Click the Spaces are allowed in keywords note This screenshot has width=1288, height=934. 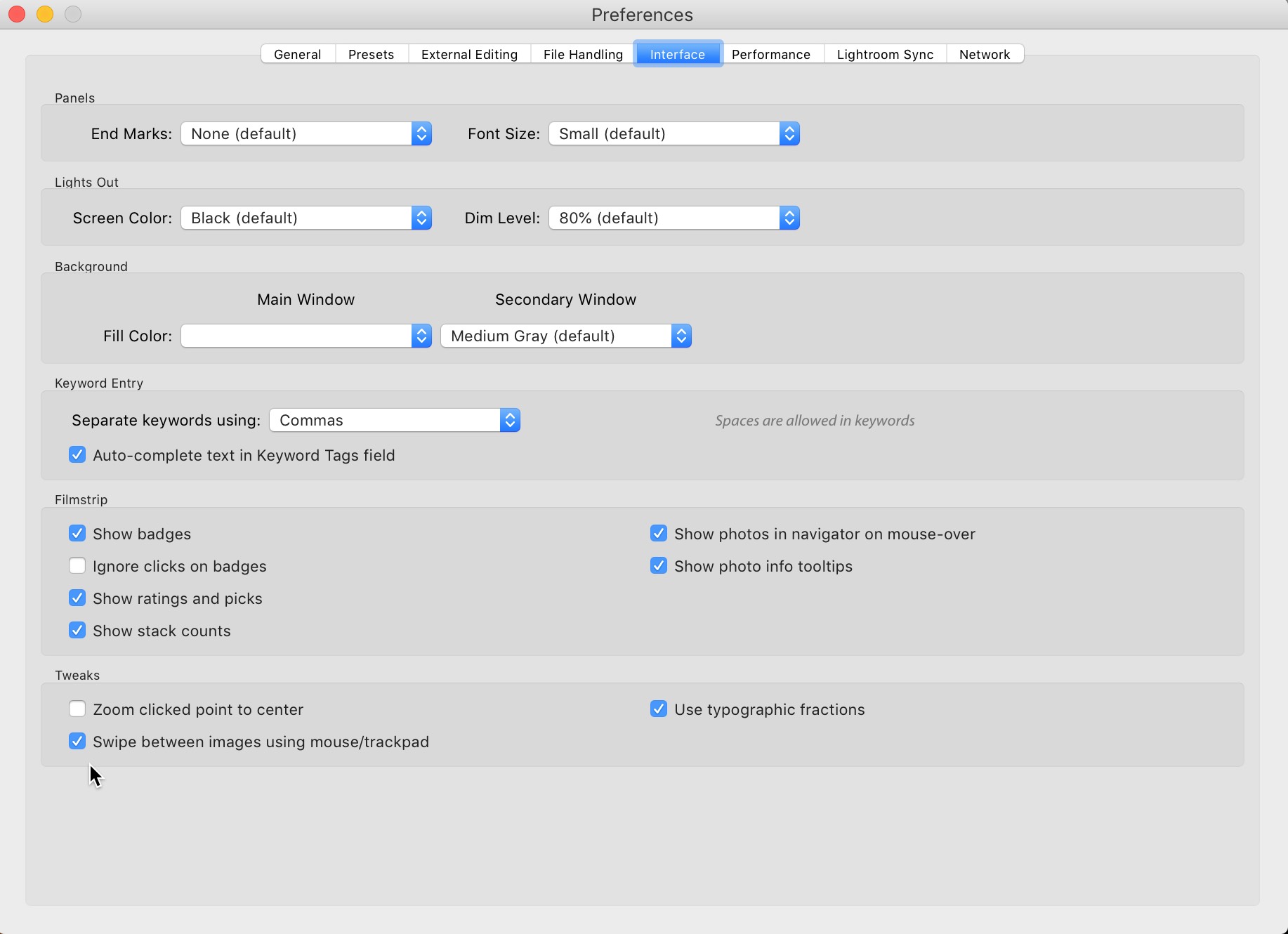815,420
